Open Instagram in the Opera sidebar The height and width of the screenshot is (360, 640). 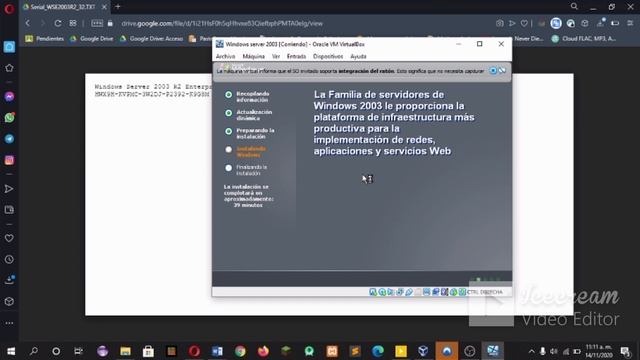pyautogui.click(x=9, y=160)
